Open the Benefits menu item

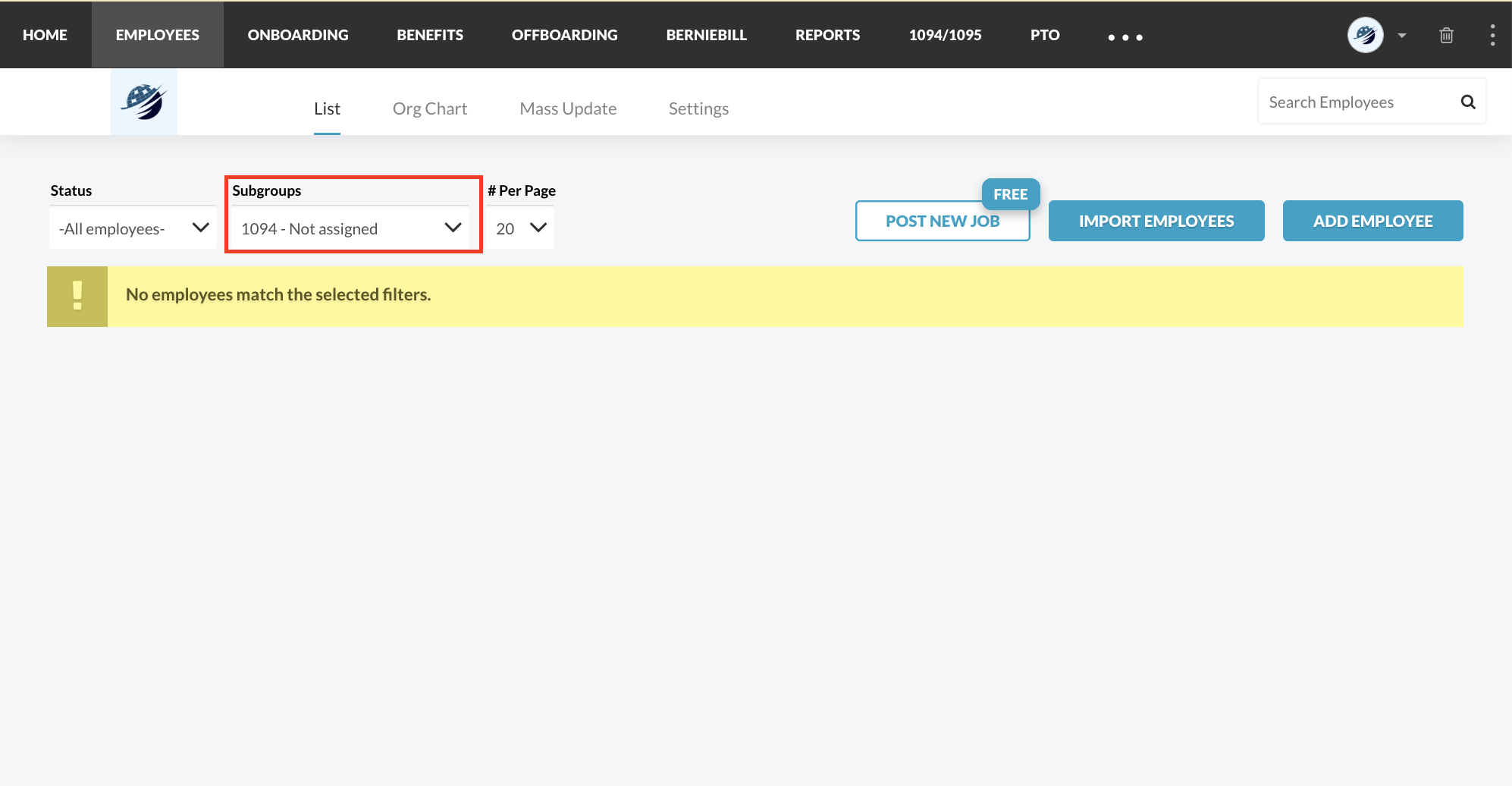click(x=430, y=35)
